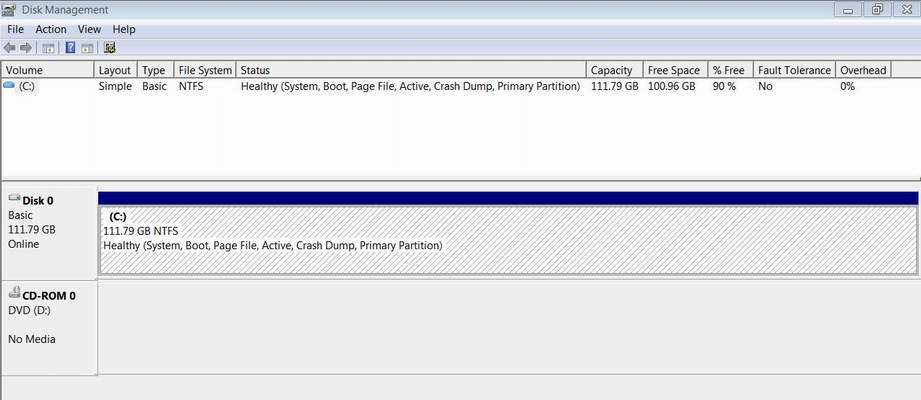921x400 pixels.
Task: Open the Help menu
Action: pos(124,29)
